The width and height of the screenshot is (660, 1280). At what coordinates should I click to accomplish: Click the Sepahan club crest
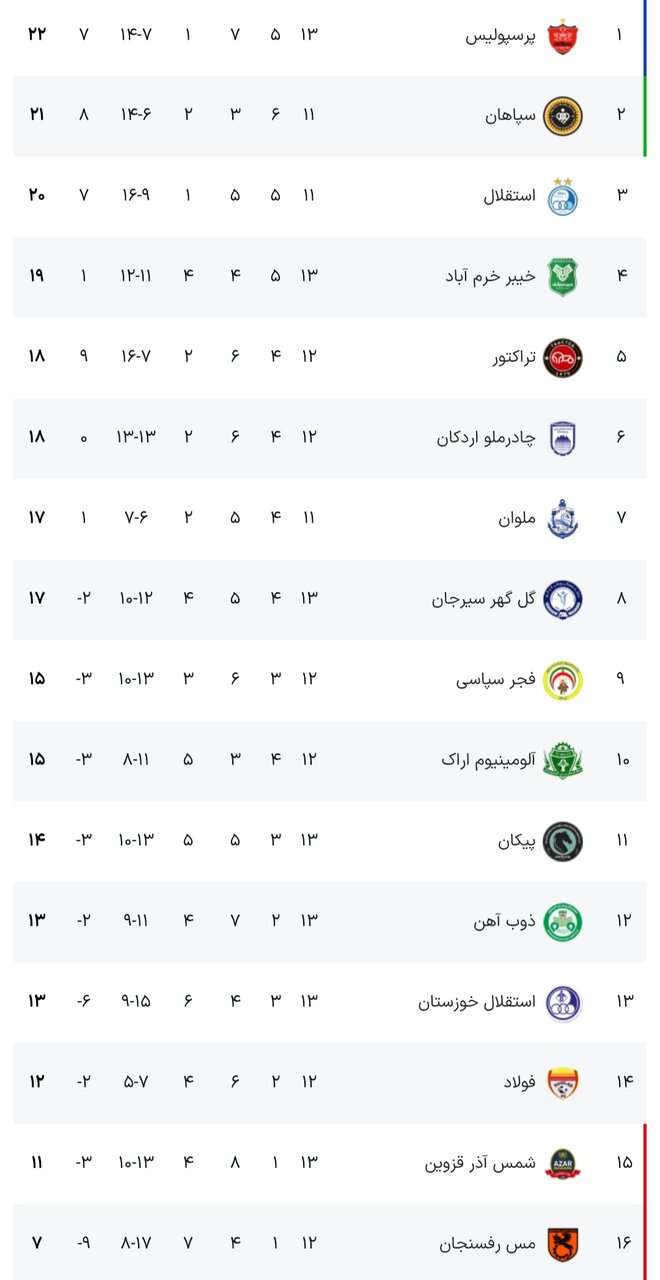click(x=562, y=115)
